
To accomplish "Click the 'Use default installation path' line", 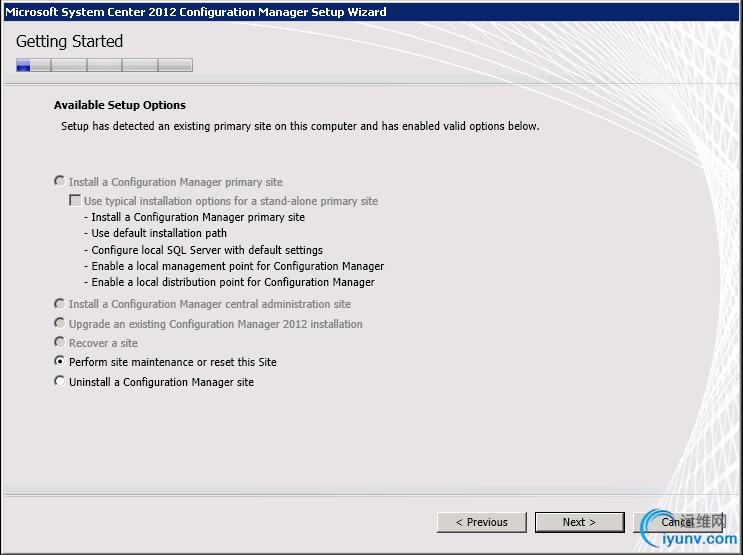I will click(x=155, y=233).
